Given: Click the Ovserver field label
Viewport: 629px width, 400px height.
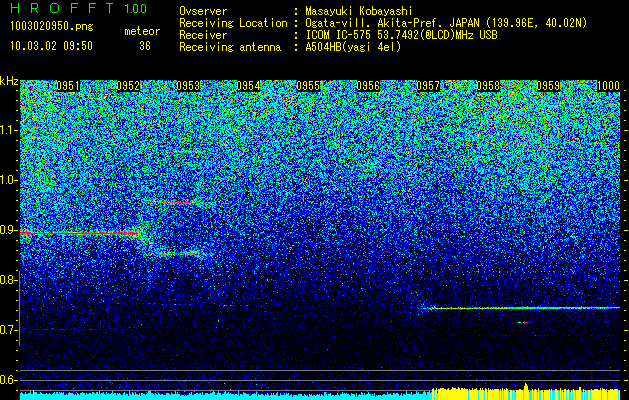Looking at the screenshot, I should (x=203, y=12).
